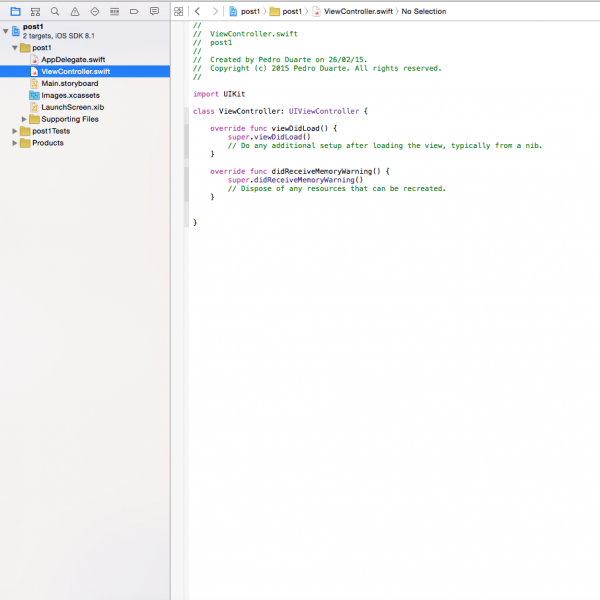Select the post1 group folder row
Screen dimensions: 600x600
point(85,48)
